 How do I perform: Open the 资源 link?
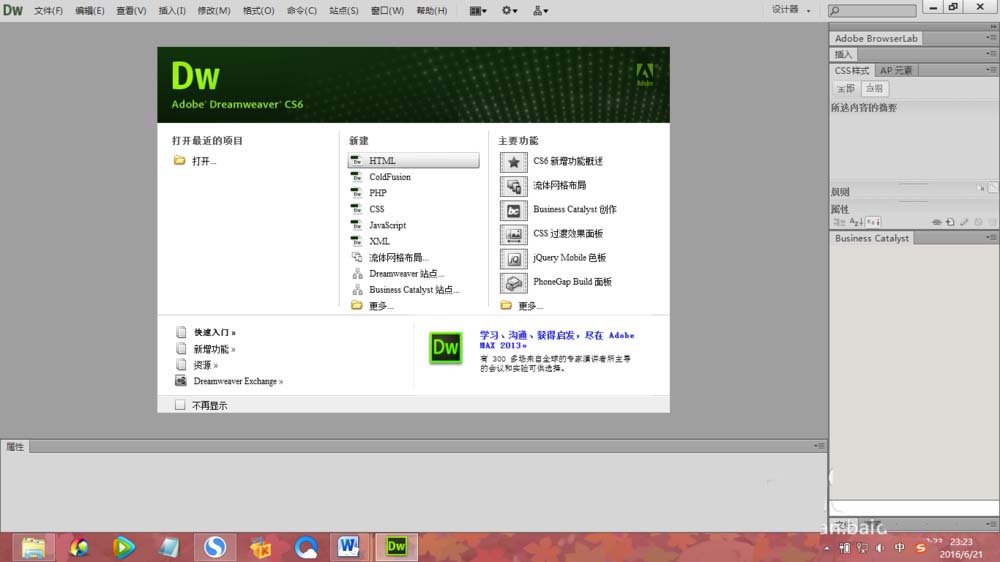point(205,365)
